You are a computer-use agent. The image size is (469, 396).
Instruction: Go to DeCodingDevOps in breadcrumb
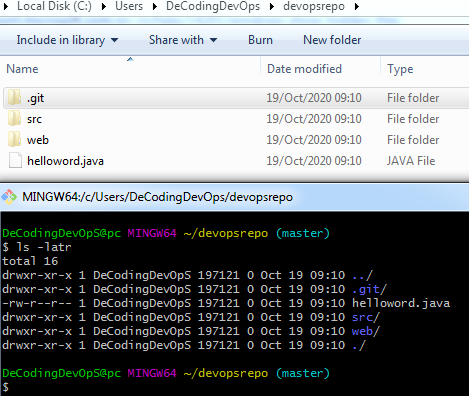tap(213, 6)
